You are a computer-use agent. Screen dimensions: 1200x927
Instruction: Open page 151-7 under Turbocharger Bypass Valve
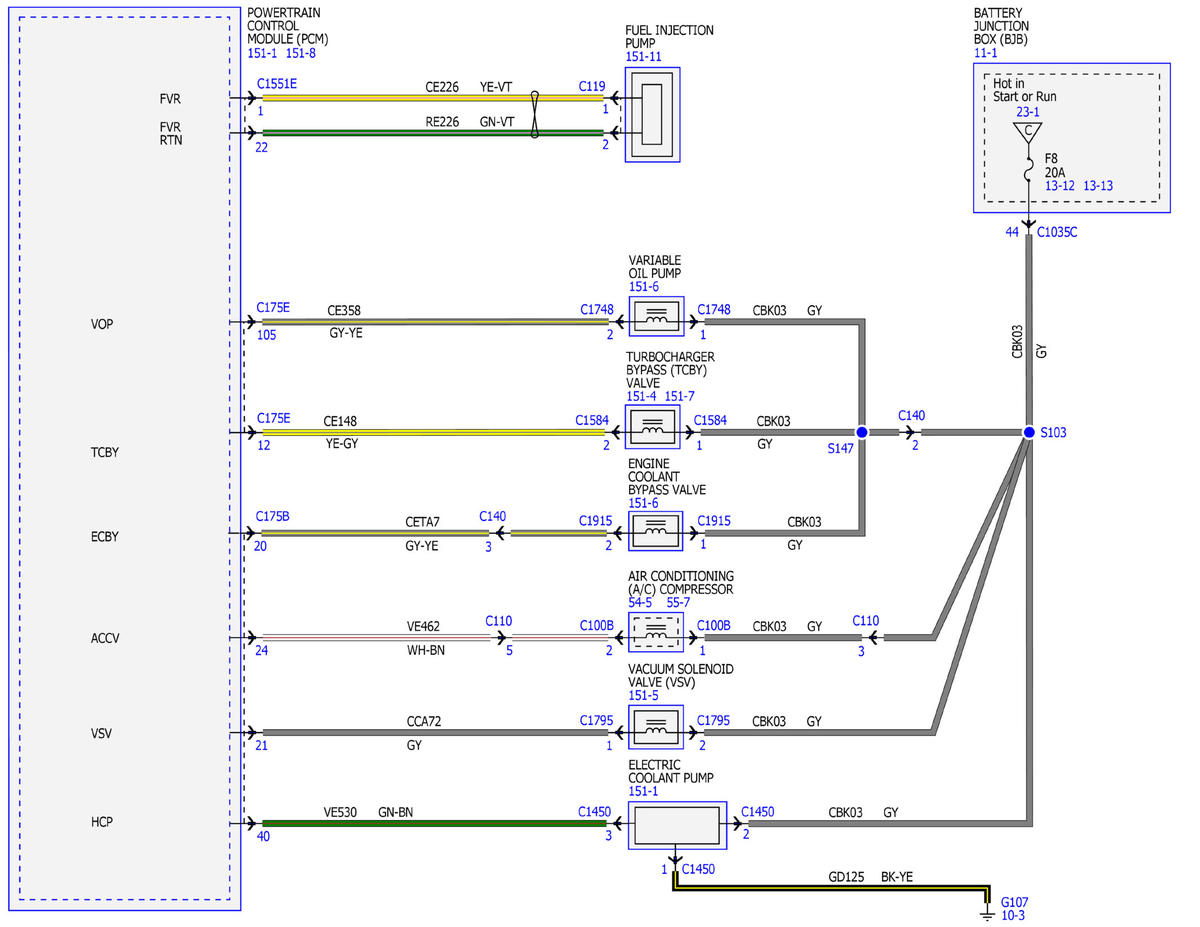(680, 396)
